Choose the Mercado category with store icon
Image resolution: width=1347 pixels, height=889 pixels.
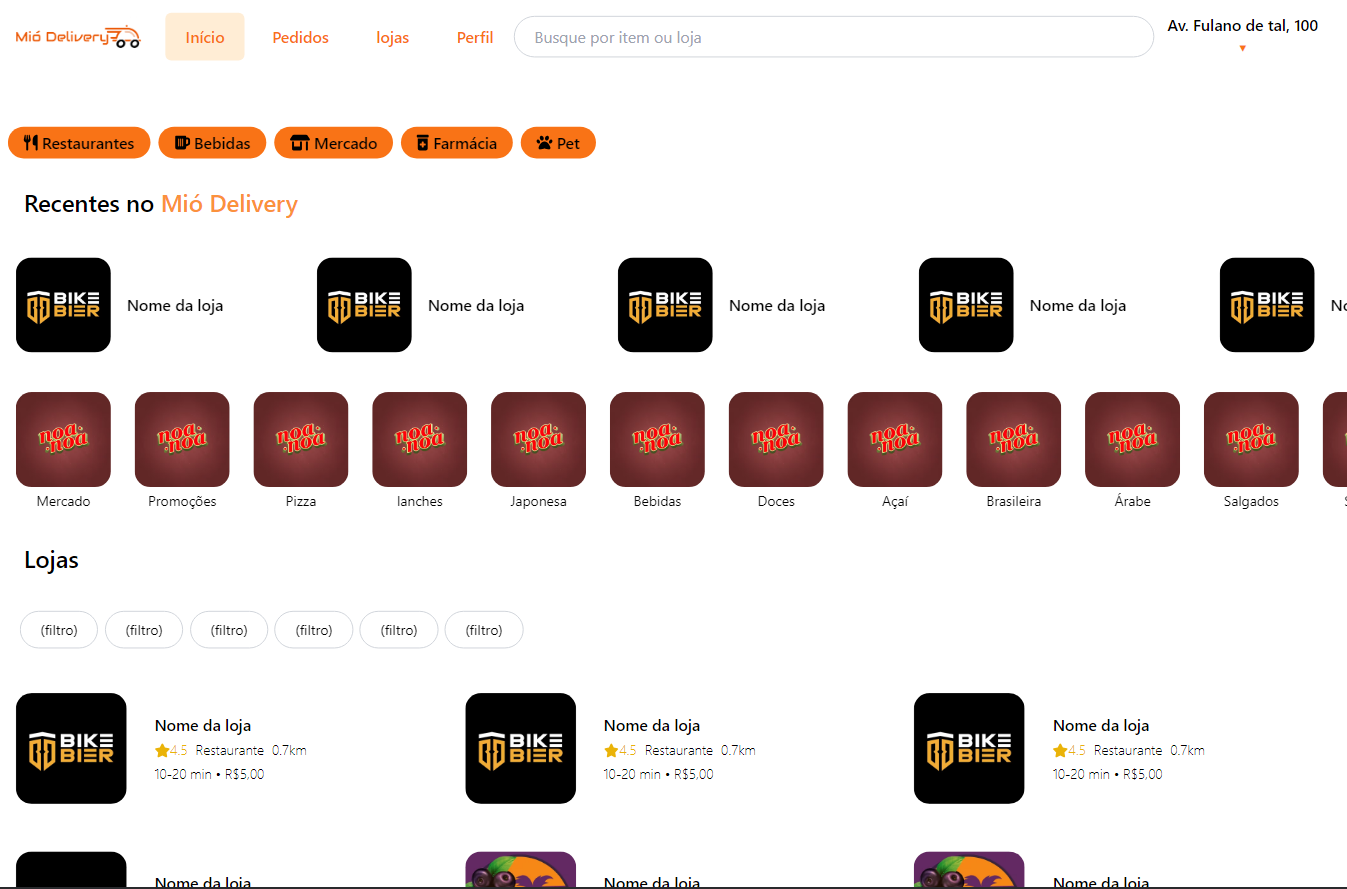tap(334, 143)
